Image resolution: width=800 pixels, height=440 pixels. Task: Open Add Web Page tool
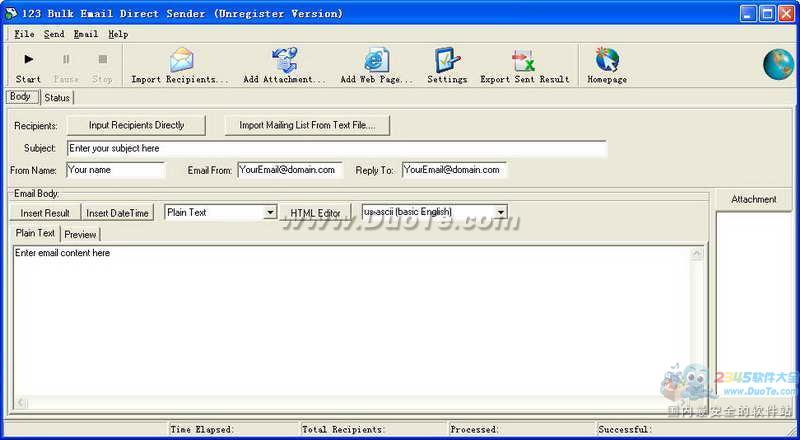point(376,61)
